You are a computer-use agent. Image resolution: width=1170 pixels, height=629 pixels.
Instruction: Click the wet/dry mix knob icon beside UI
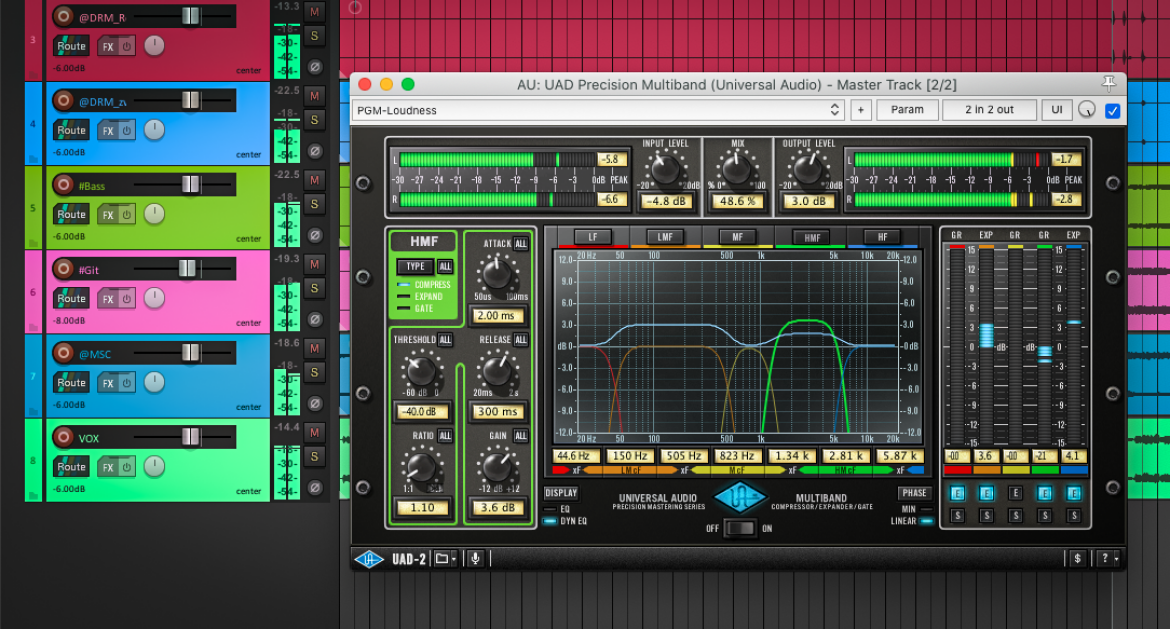(1086, 110)
